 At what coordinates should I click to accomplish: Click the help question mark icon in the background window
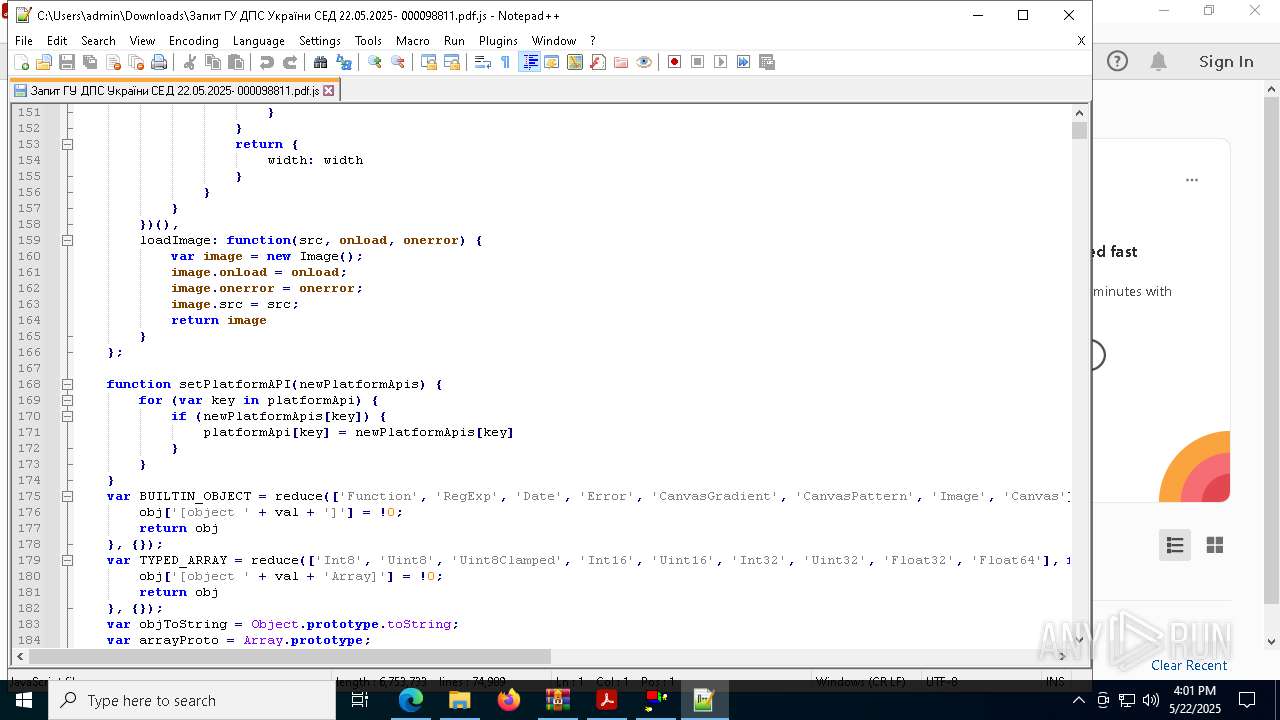point(1117,61)
